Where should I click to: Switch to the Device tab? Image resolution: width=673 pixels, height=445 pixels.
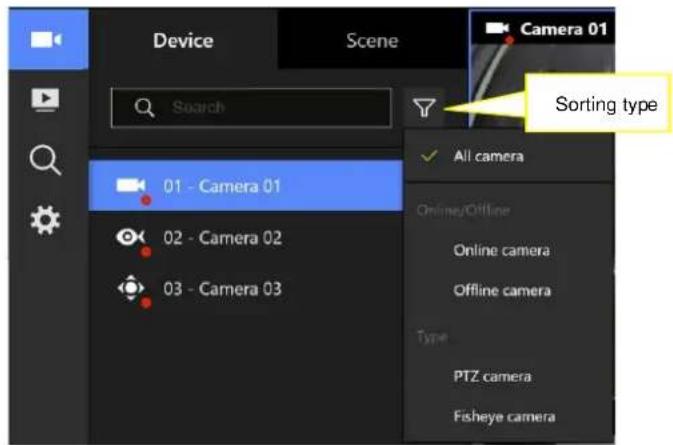(183, 40)
